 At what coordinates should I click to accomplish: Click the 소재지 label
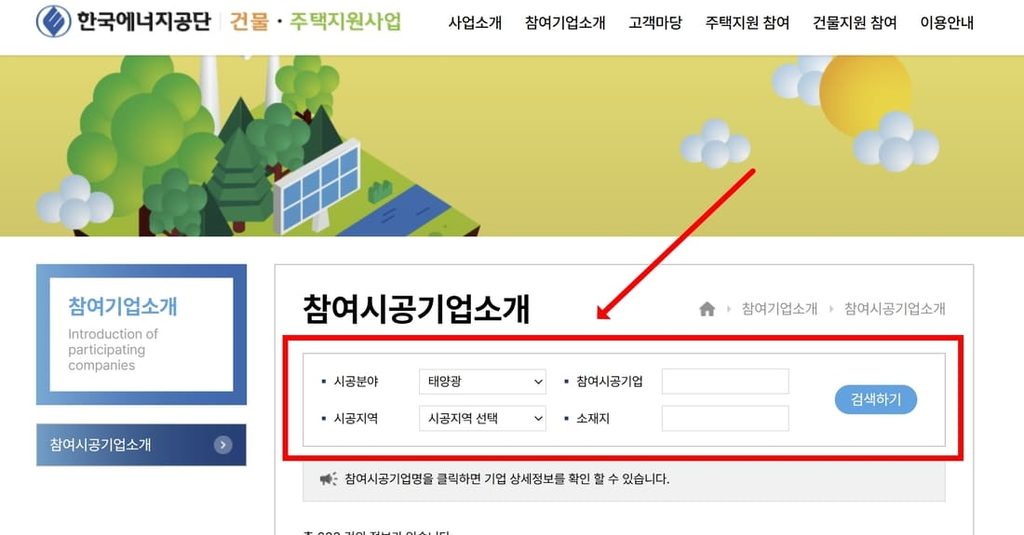592,418
